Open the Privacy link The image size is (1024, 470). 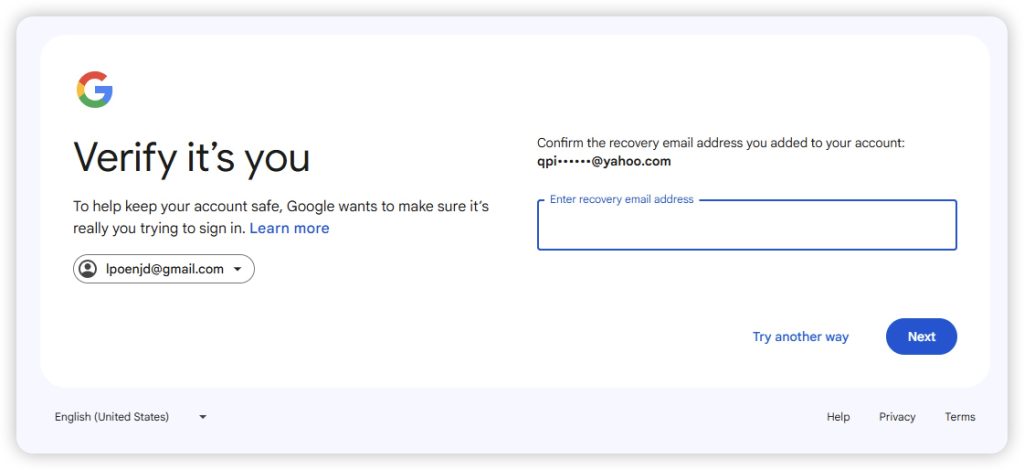point(897,417)
